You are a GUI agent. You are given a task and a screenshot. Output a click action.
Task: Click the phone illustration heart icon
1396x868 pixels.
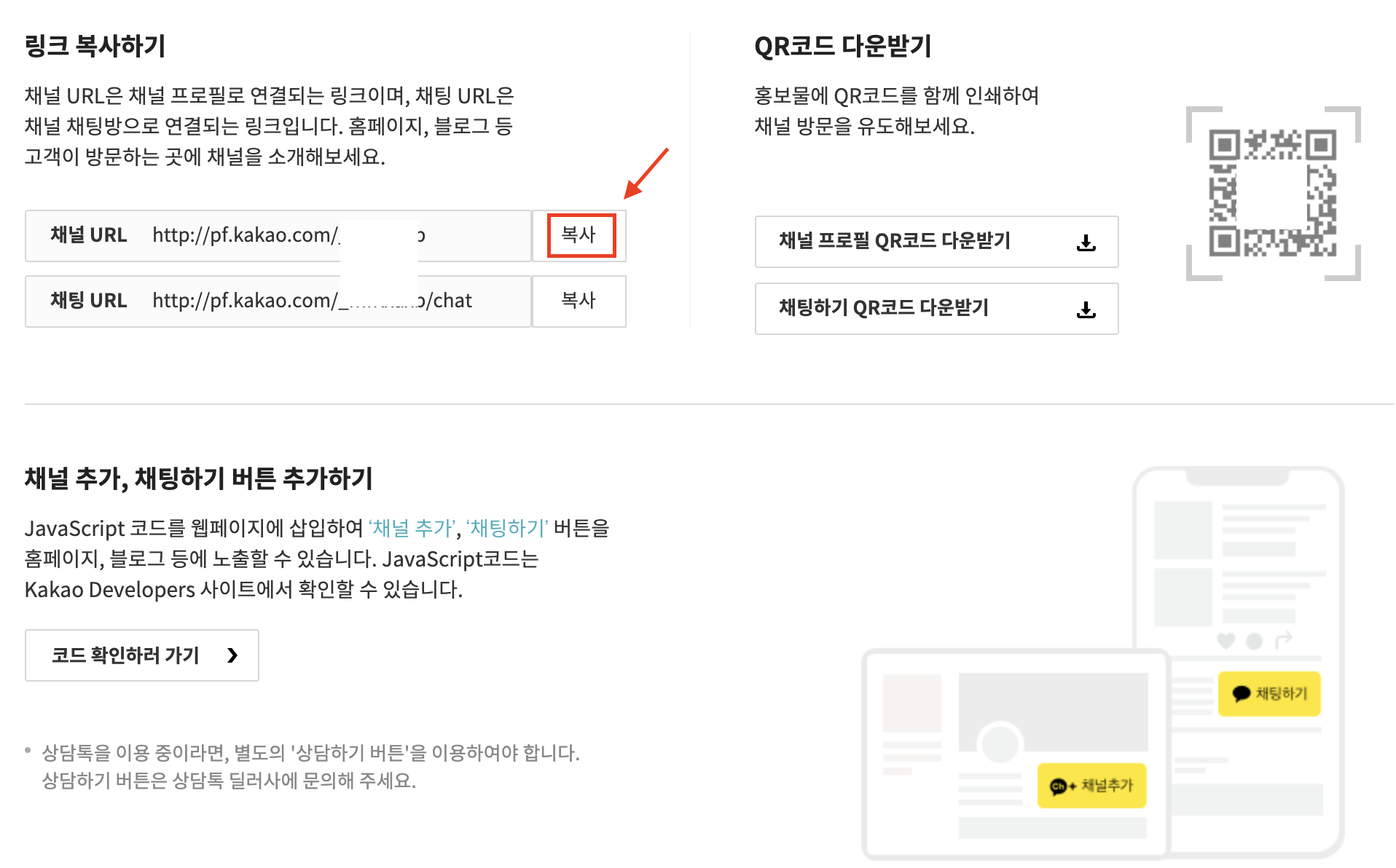click(1226, 640)
